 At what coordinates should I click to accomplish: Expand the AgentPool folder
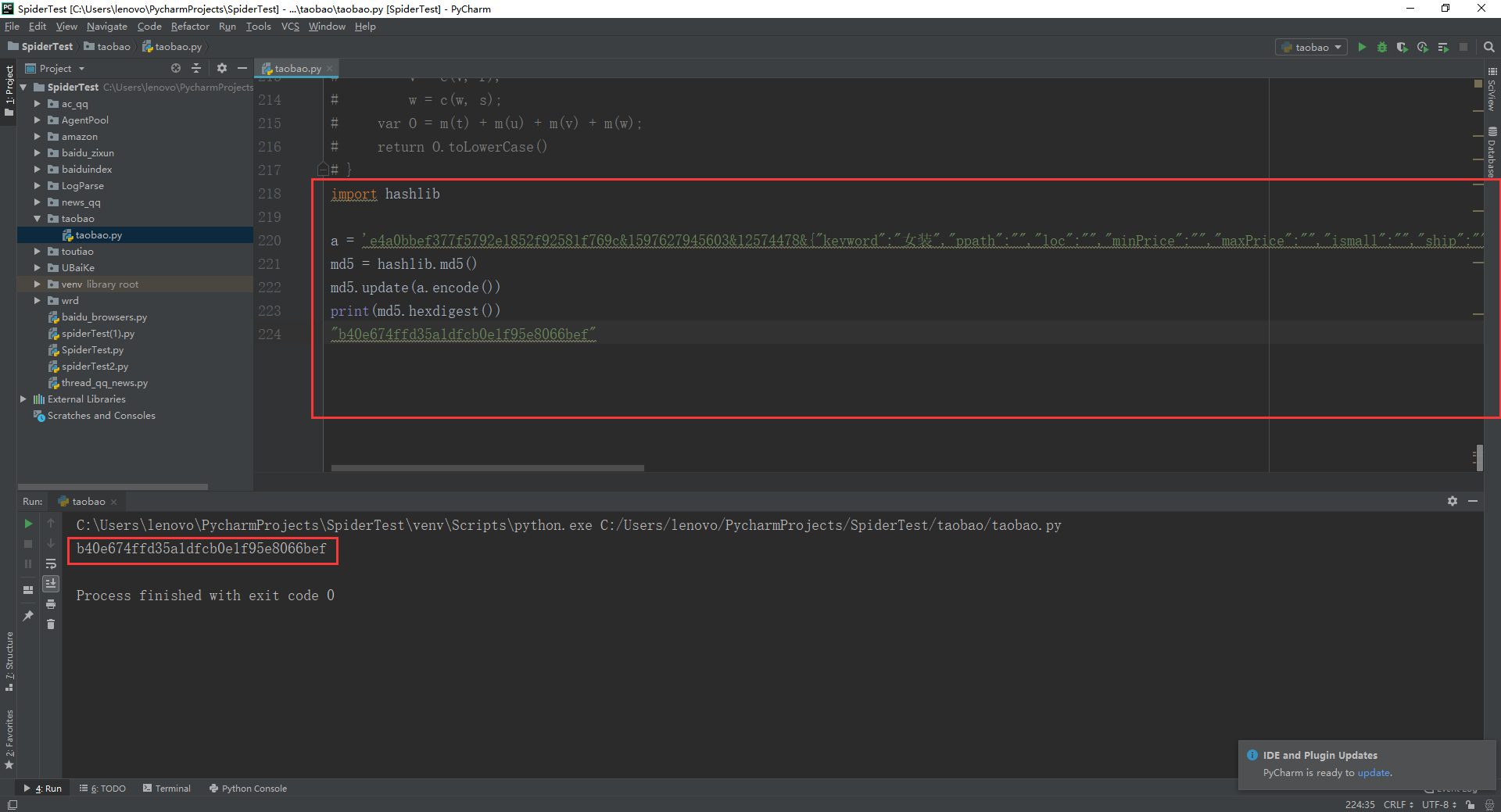coord(37,120)
